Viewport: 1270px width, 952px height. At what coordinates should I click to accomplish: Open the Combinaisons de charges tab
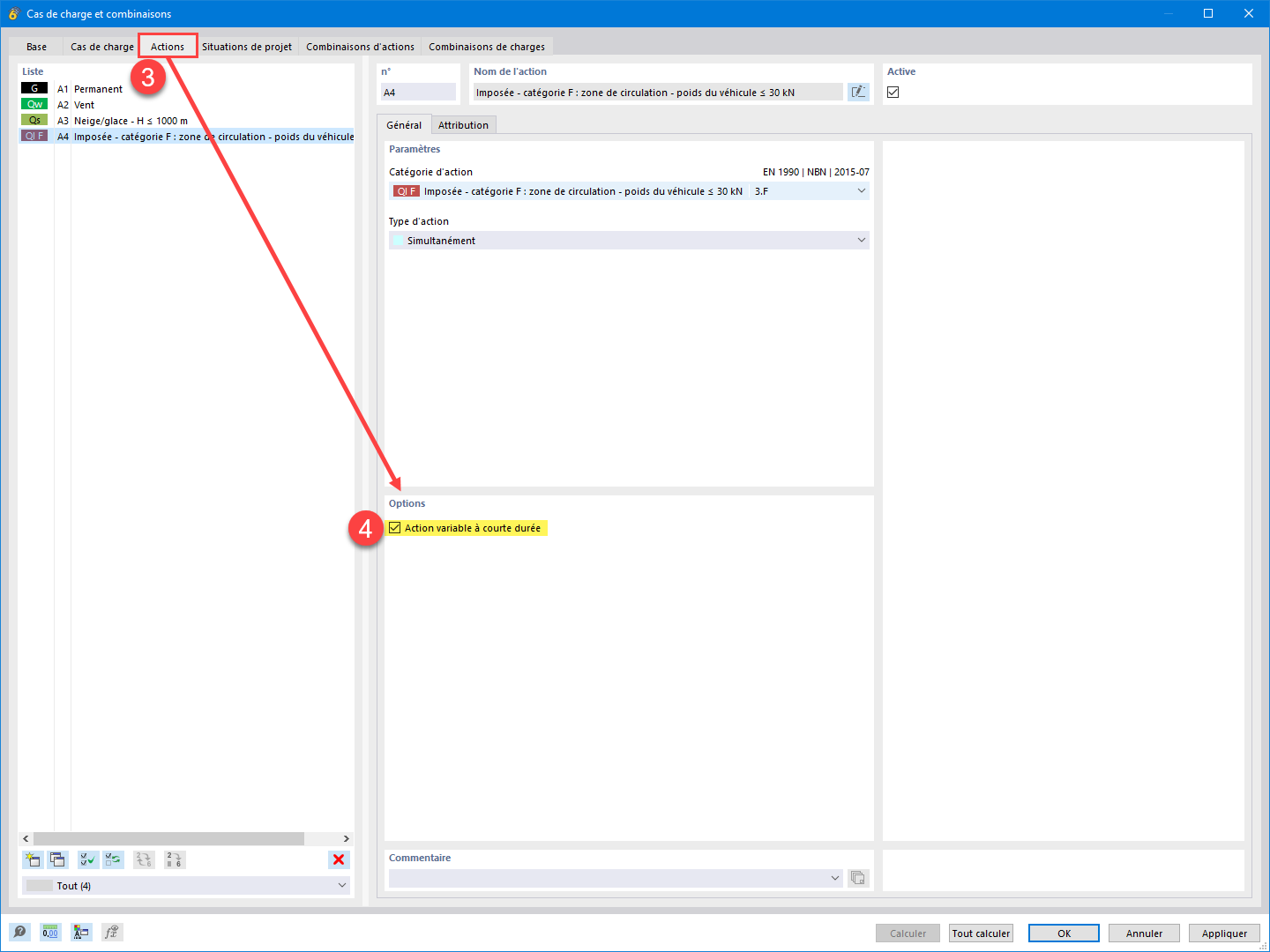pyautogui.click(x=487, y=47)
